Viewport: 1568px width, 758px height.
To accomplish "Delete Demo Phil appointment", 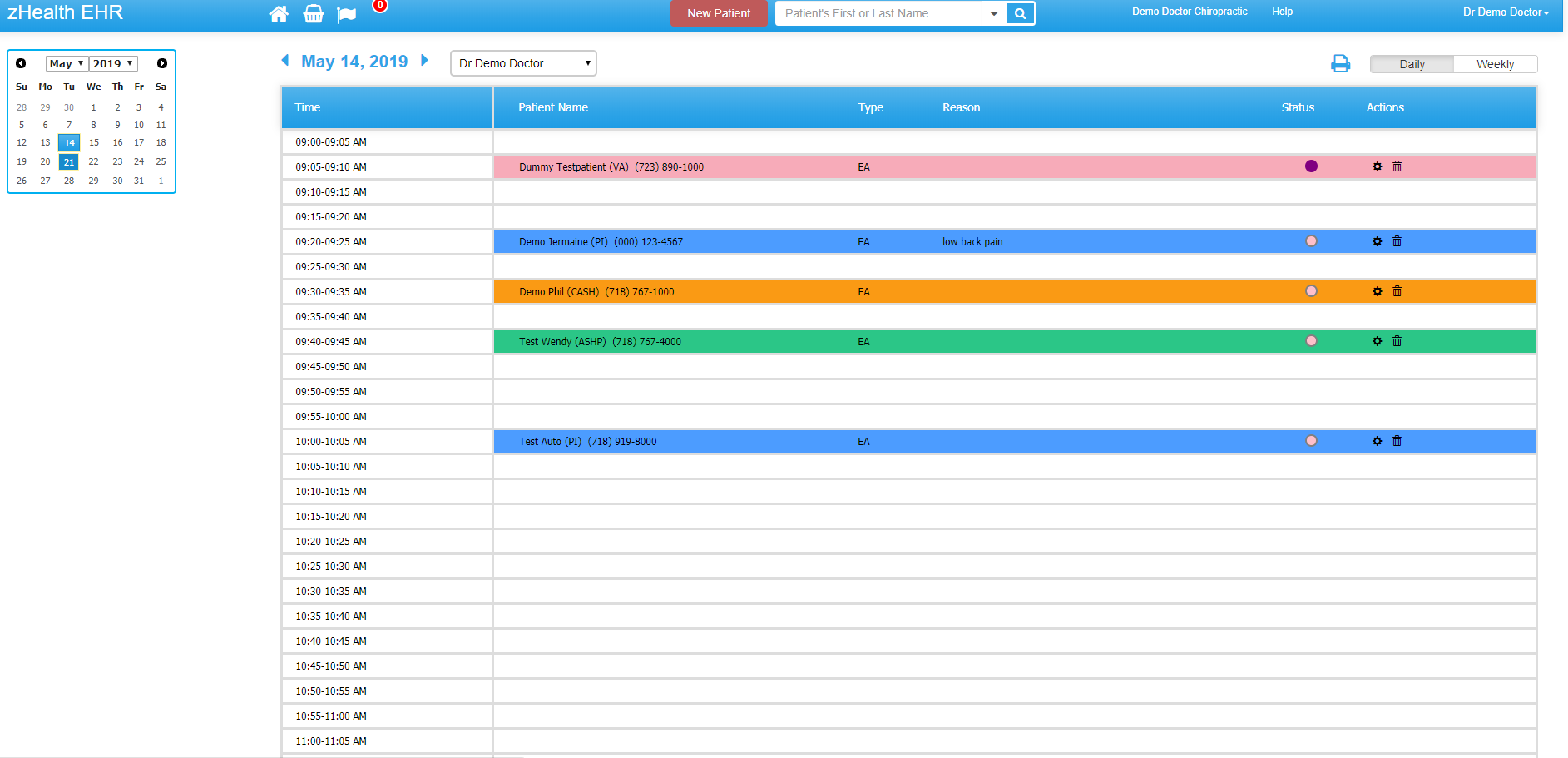I will (1397, 291).
